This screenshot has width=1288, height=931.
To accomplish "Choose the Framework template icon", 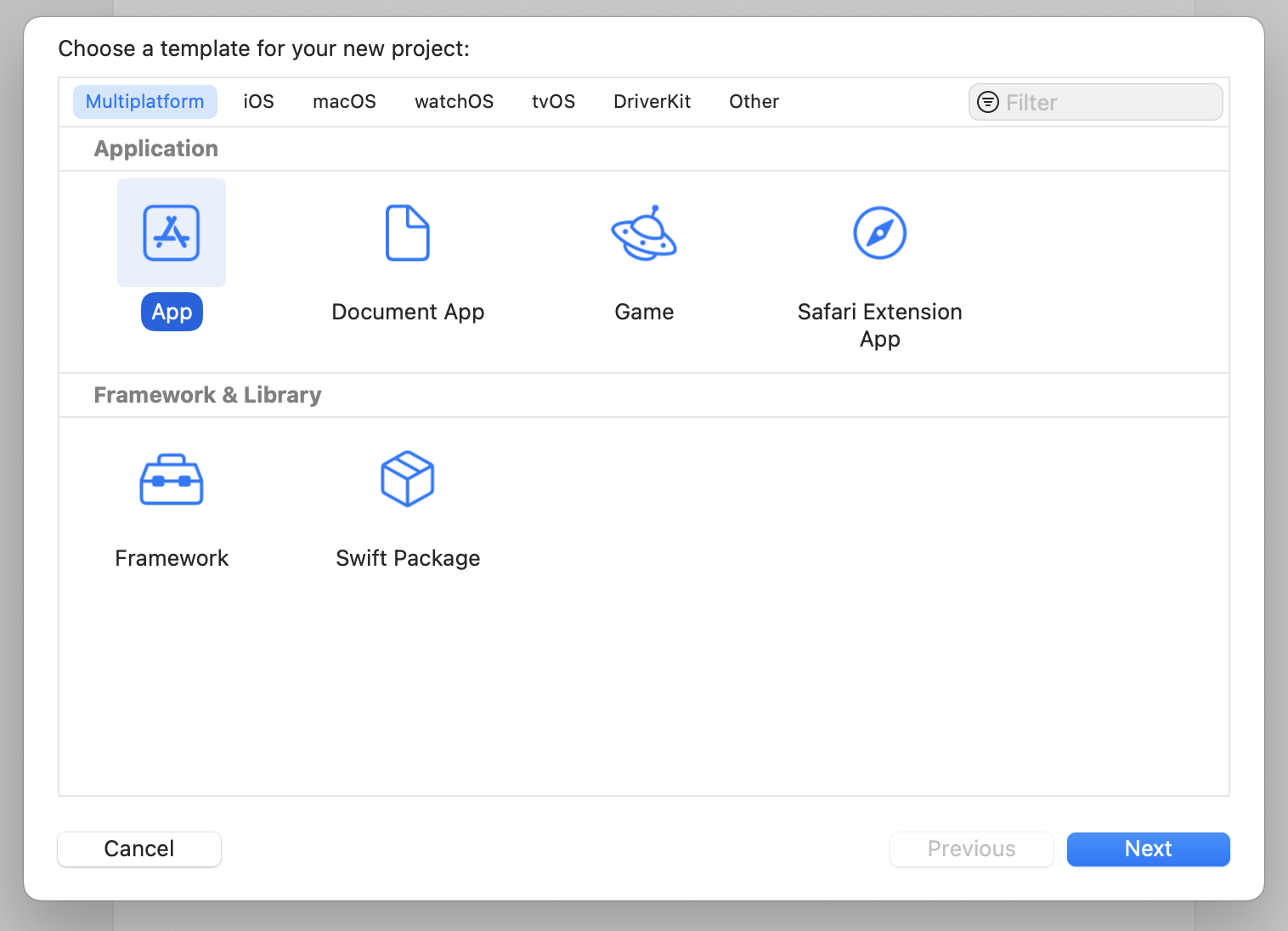I will [171, 478].
